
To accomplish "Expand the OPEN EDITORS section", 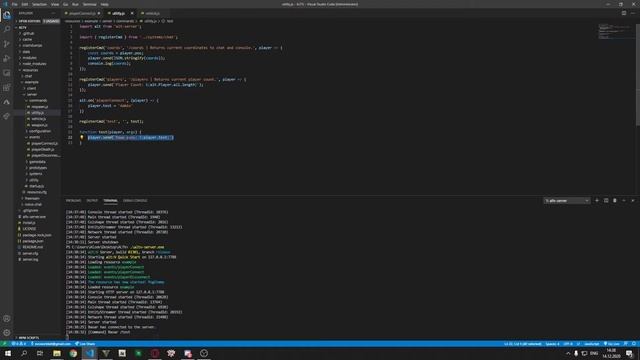I will pyautogui.click(x=29, y=21).
